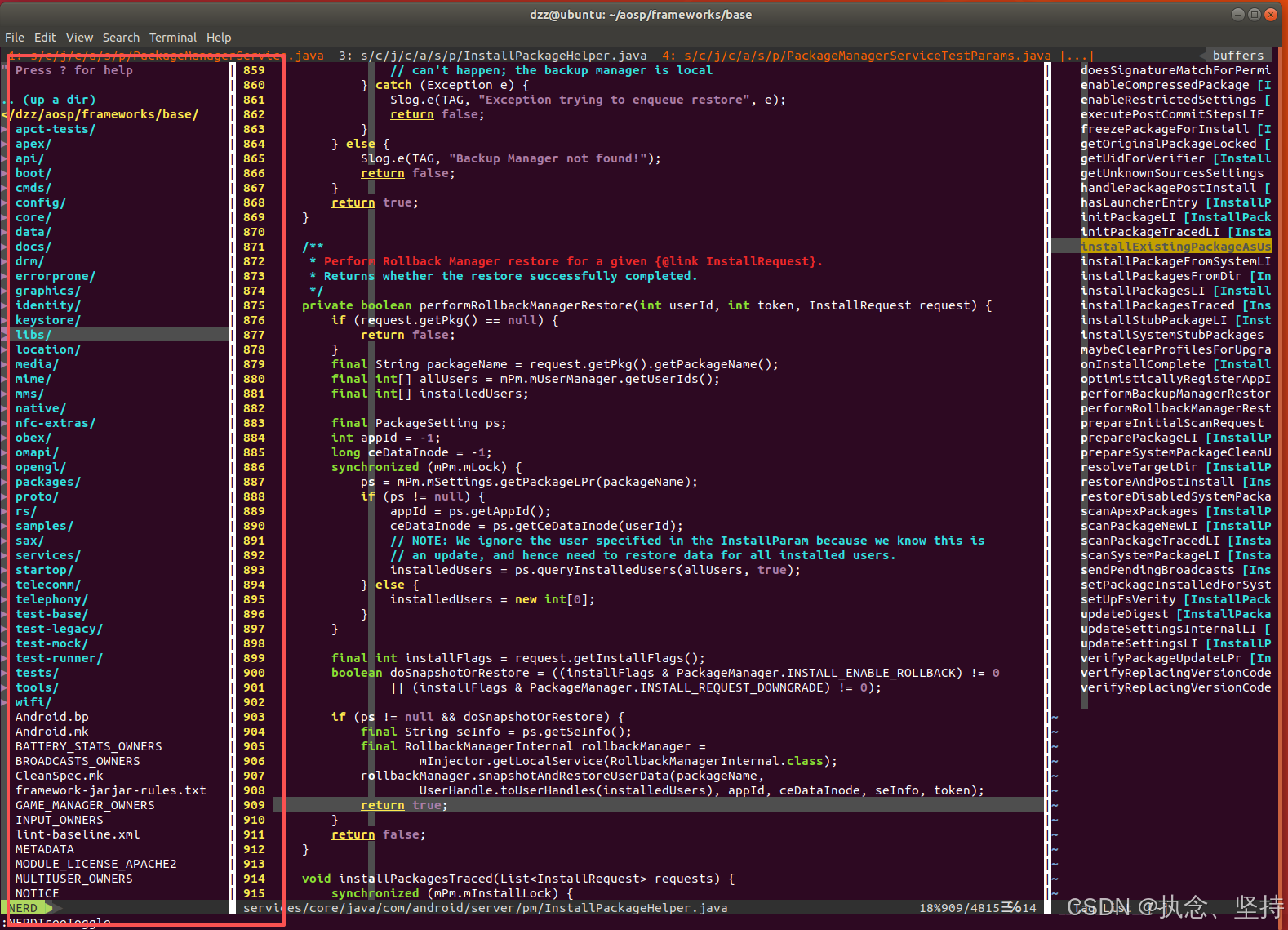Jump to sendPendingBroadcasts tag
Image resolution: width=1288 pixels, height=930 pixels.
[x=1175, y=570]
